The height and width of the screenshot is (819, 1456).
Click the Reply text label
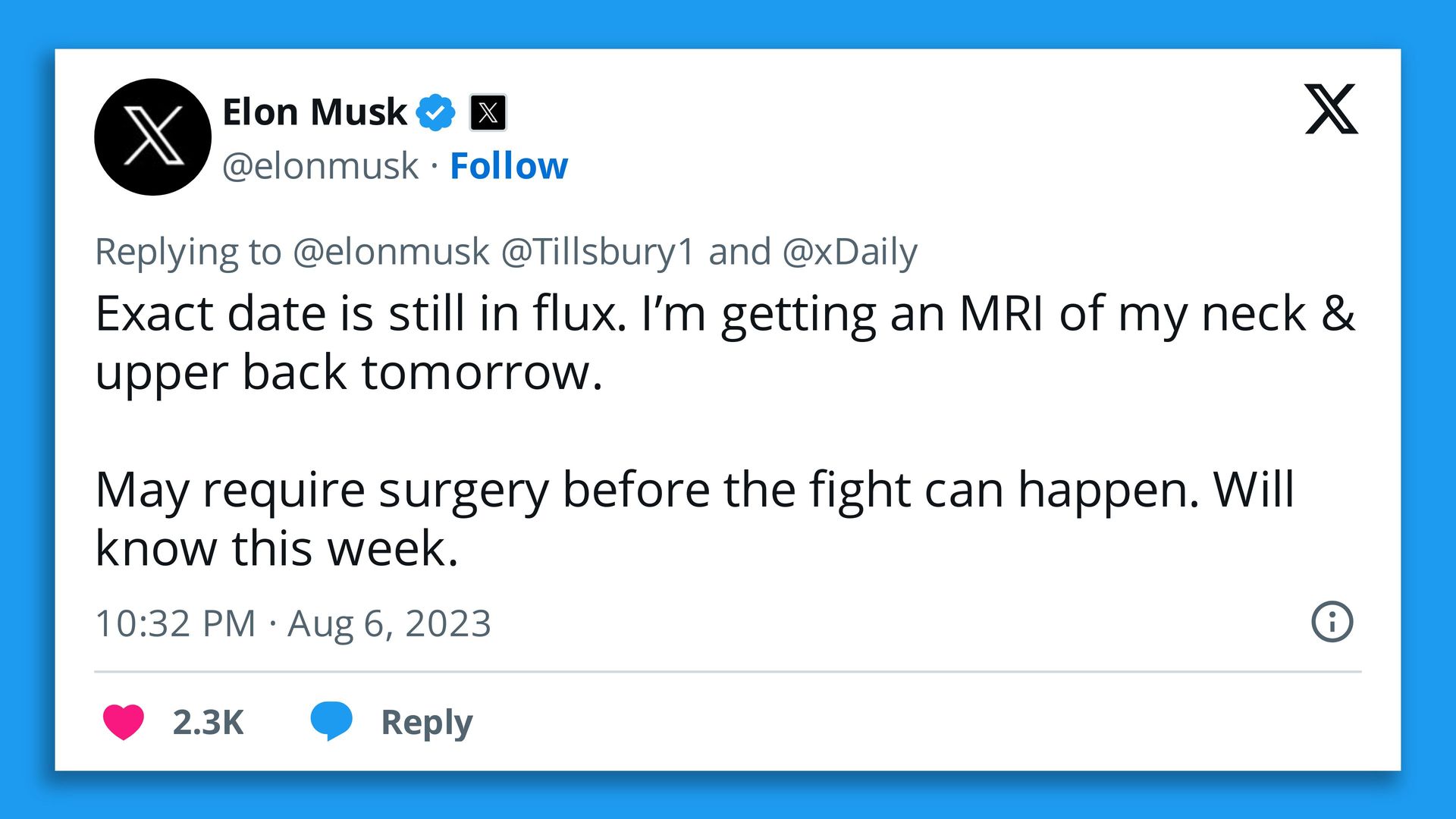(x=426, y=723)
